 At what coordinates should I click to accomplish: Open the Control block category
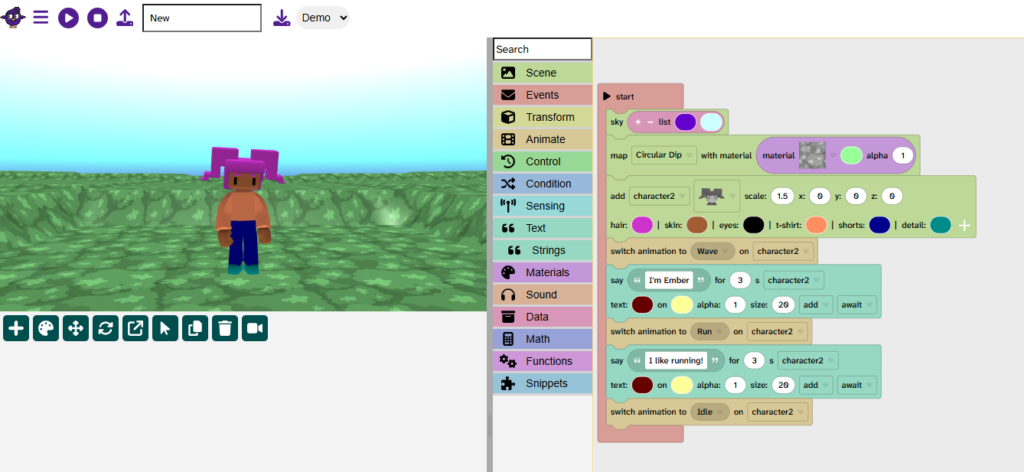pos(543,161)
